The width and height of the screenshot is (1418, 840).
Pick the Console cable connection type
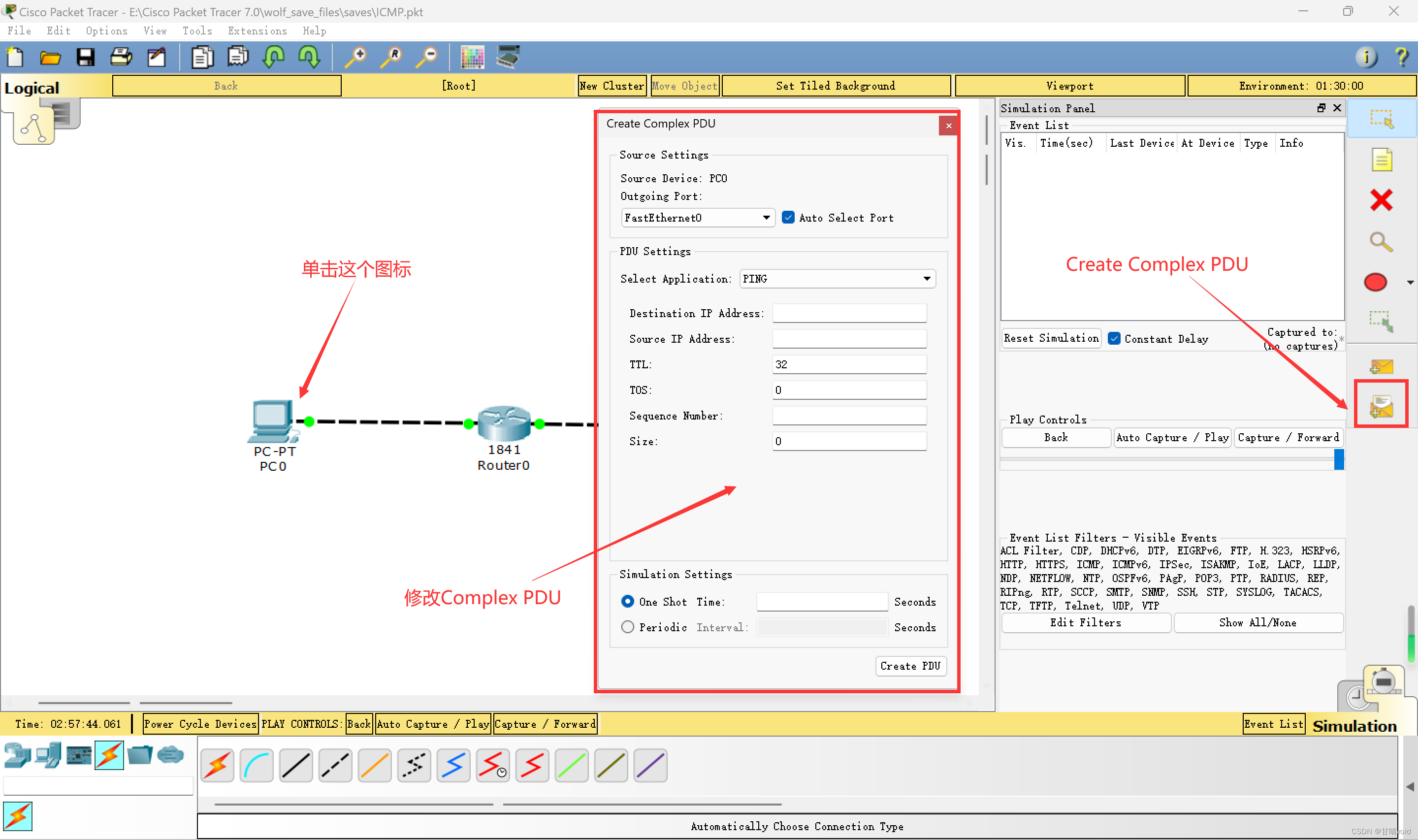click(x=257, y=766)
